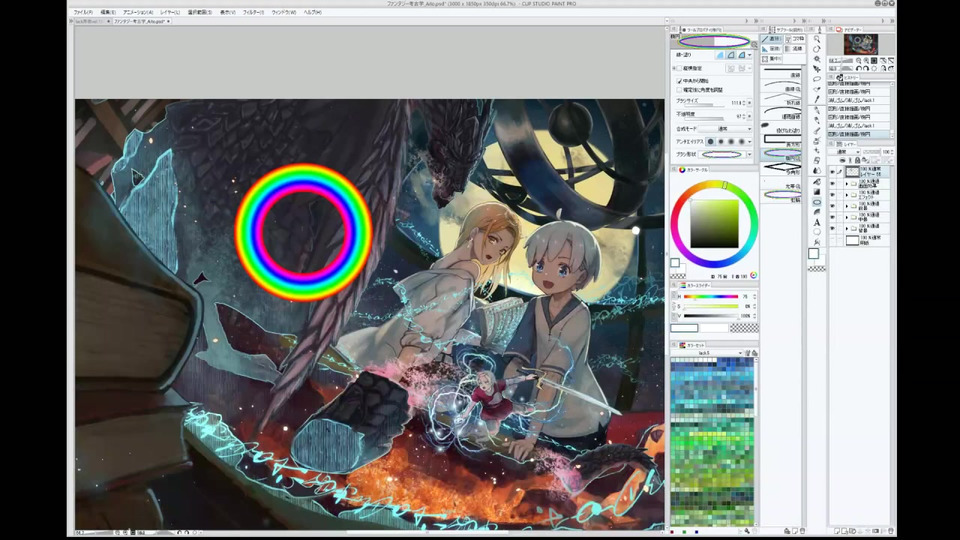Expand the second layer folder
960x540 pixels.
(x=847, y=184)
